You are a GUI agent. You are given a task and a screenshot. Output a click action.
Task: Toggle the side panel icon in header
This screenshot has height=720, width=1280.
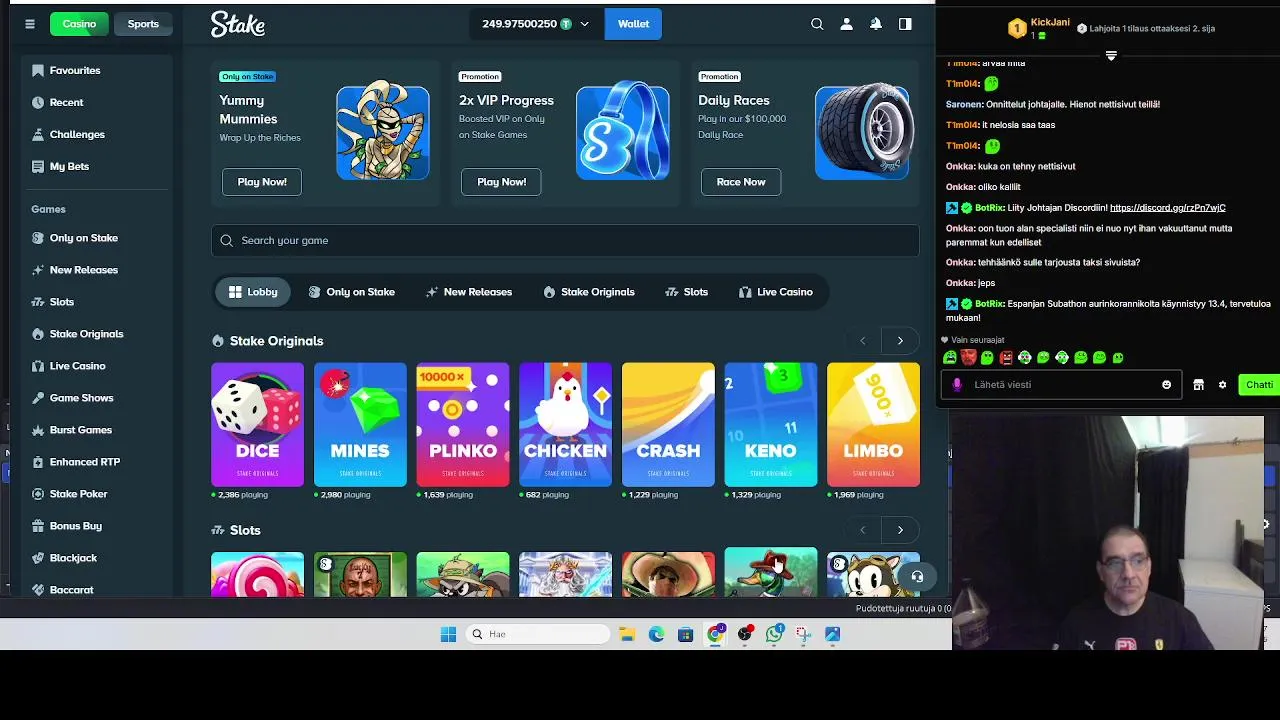[905, 24]
